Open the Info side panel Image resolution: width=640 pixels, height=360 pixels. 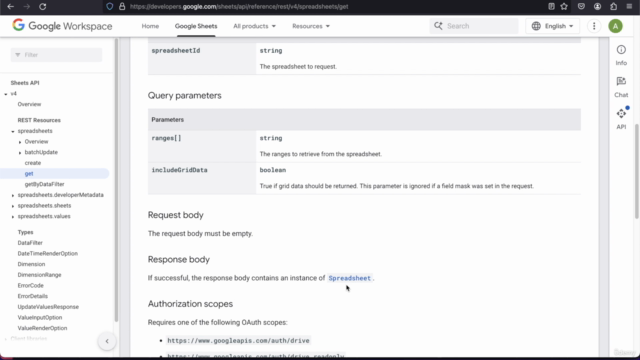[621, 55]
